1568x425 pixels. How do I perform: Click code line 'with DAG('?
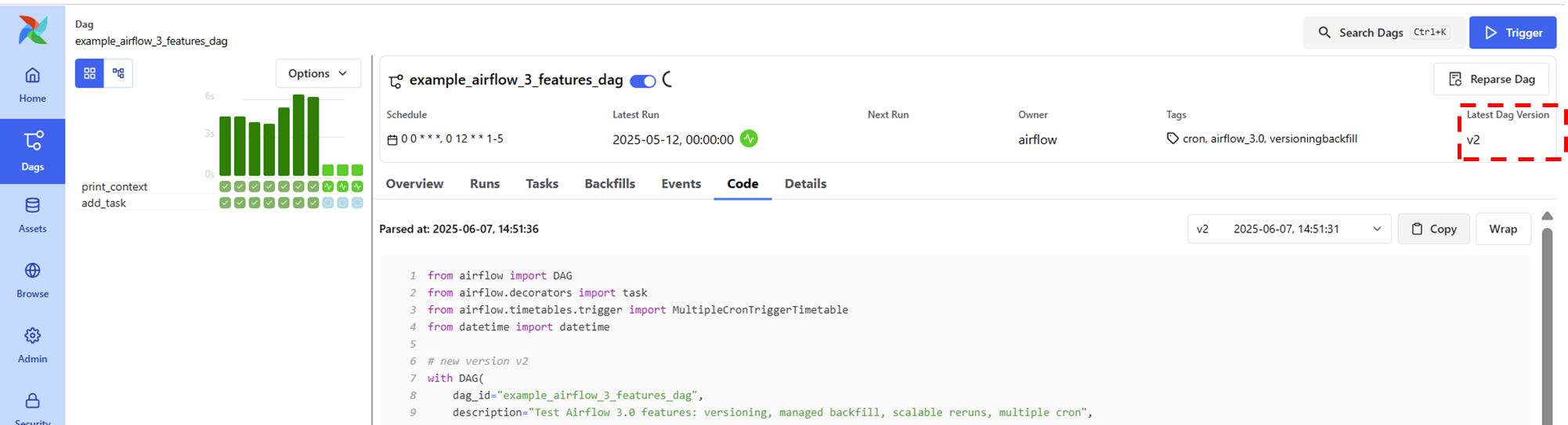(456, 378)
